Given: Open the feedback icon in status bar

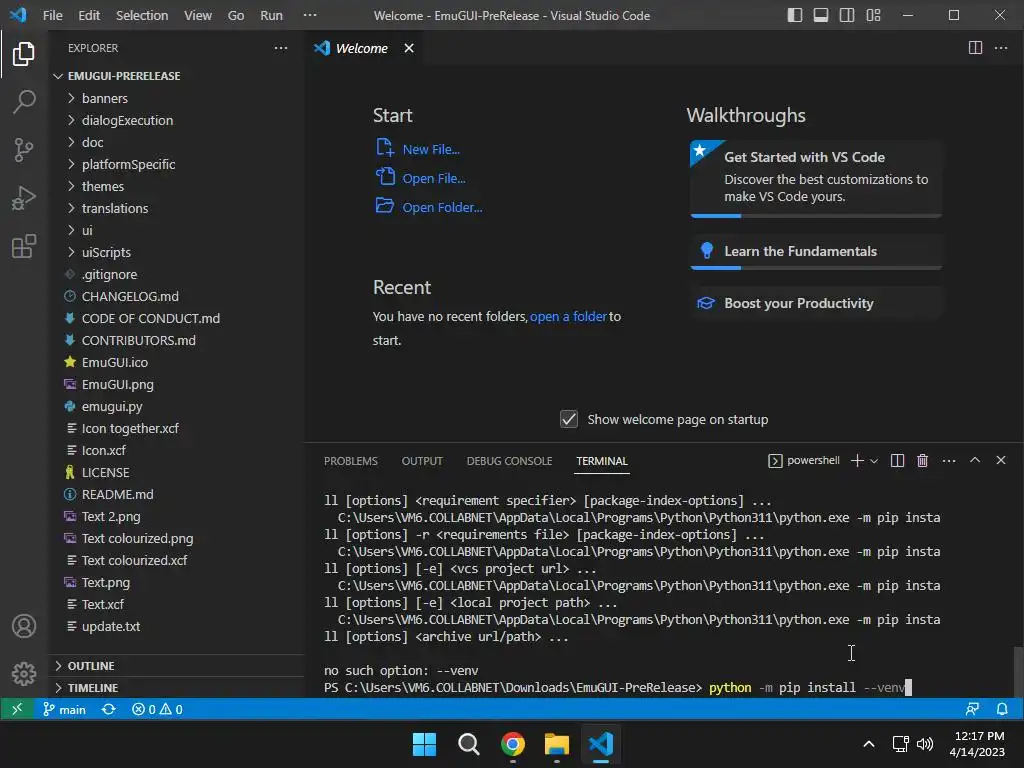Looking at the screenshot, I should [972, 709].
